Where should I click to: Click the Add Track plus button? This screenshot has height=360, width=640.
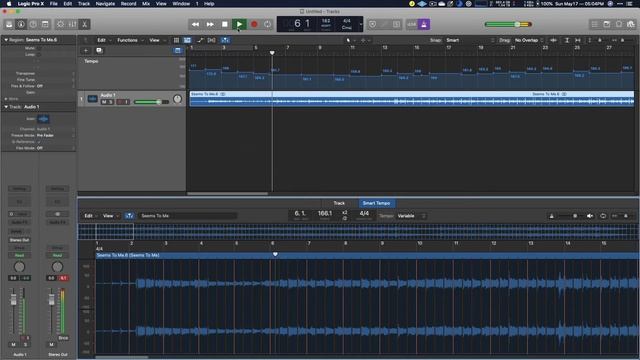(86, 51)
